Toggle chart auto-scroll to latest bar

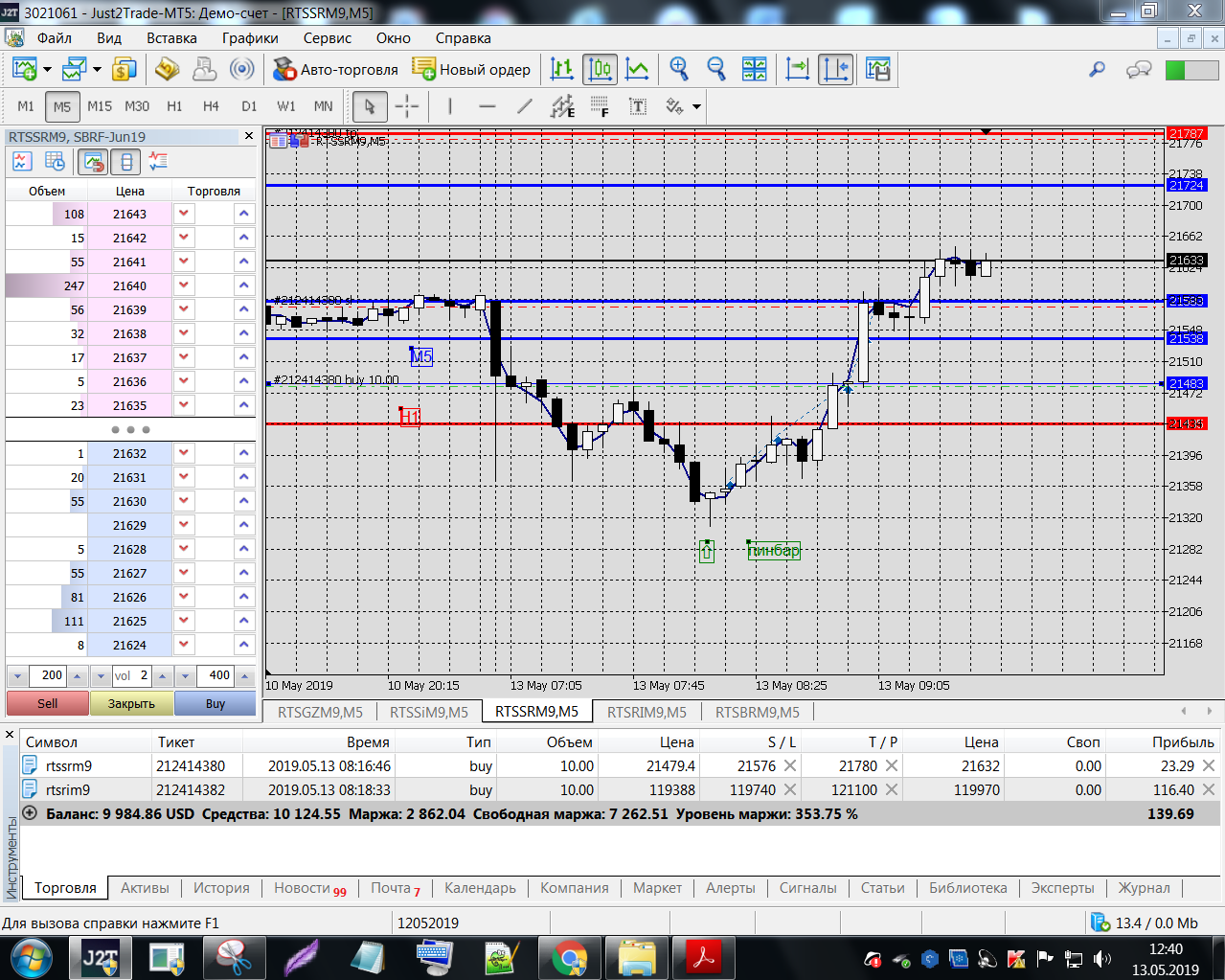tap(797, 69)
